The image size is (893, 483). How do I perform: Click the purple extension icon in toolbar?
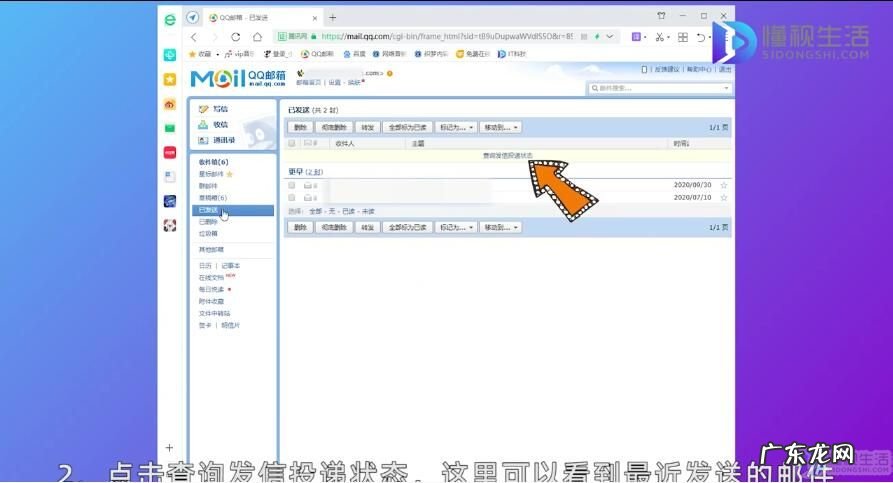pyautogui.click(x=636, y=37)
